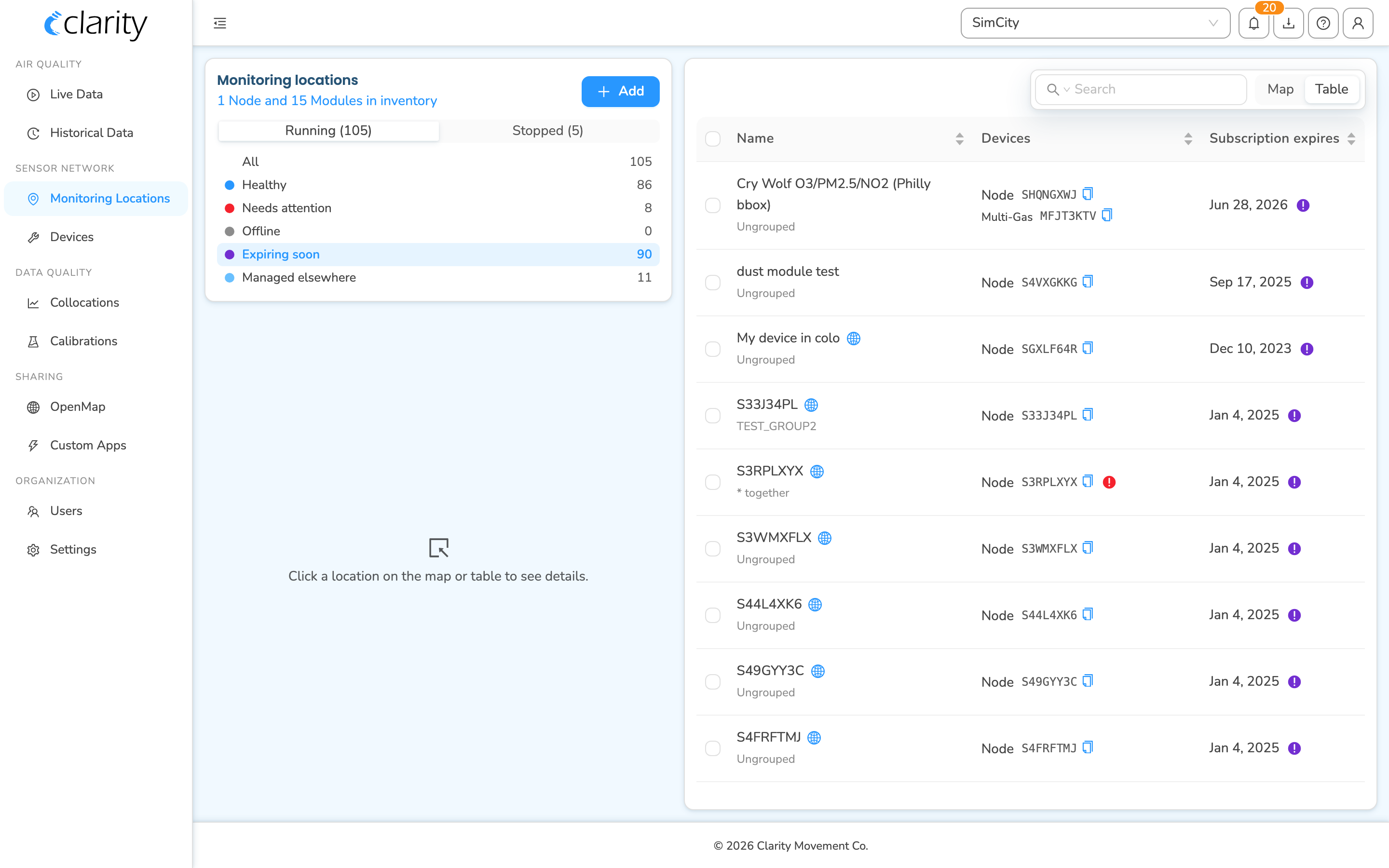Open the dust module test location name
The image size is (1389, 868).
(788, 271)
